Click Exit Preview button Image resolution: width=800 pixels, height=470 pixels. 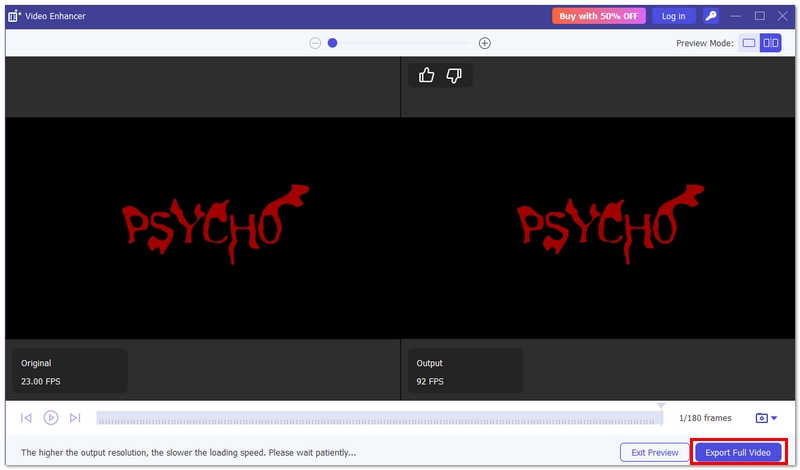coord(655,453)
